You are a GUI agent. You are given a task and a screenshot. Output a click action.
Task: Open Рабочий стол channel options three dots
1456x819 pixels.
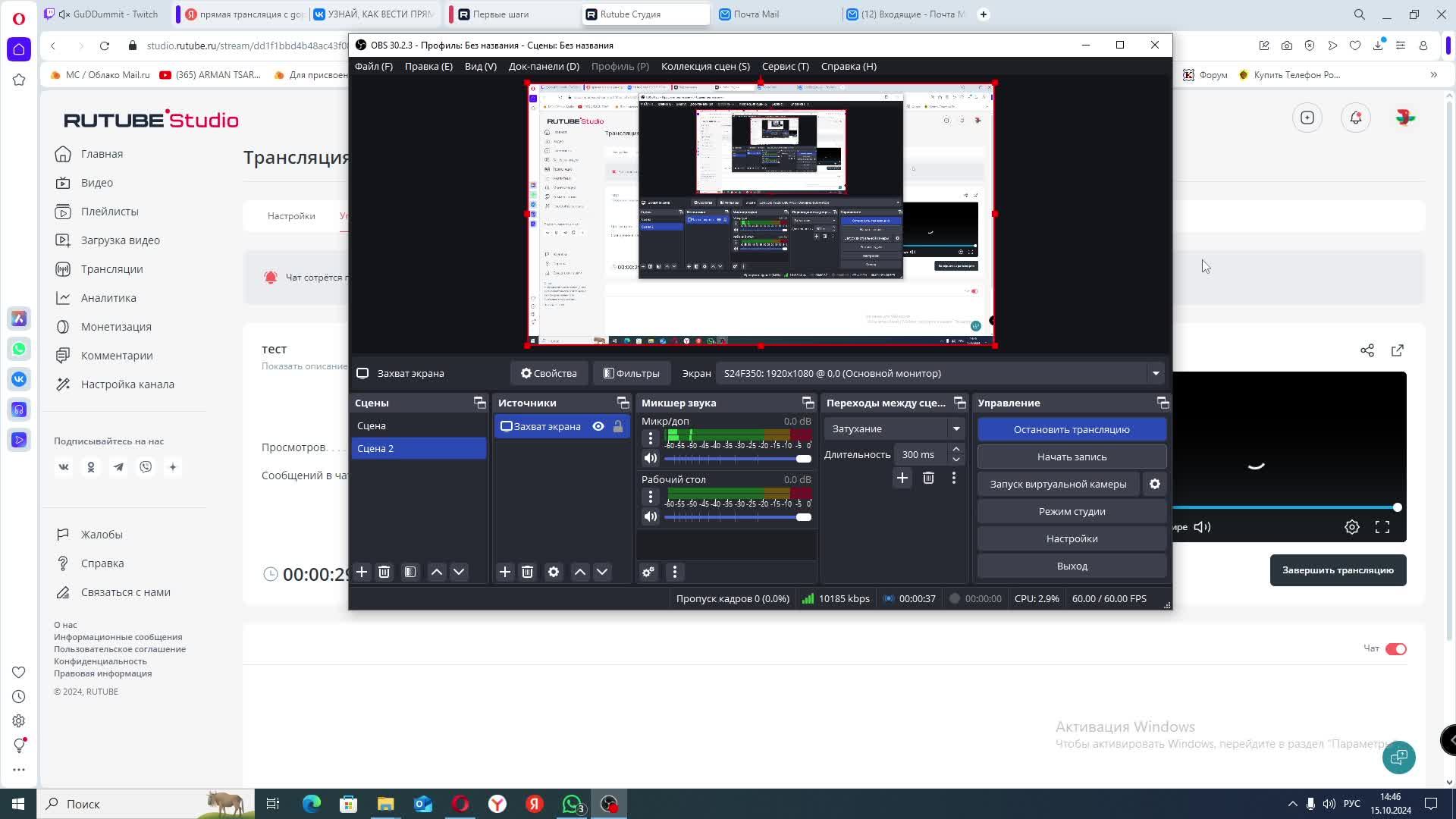pos(650,497)
